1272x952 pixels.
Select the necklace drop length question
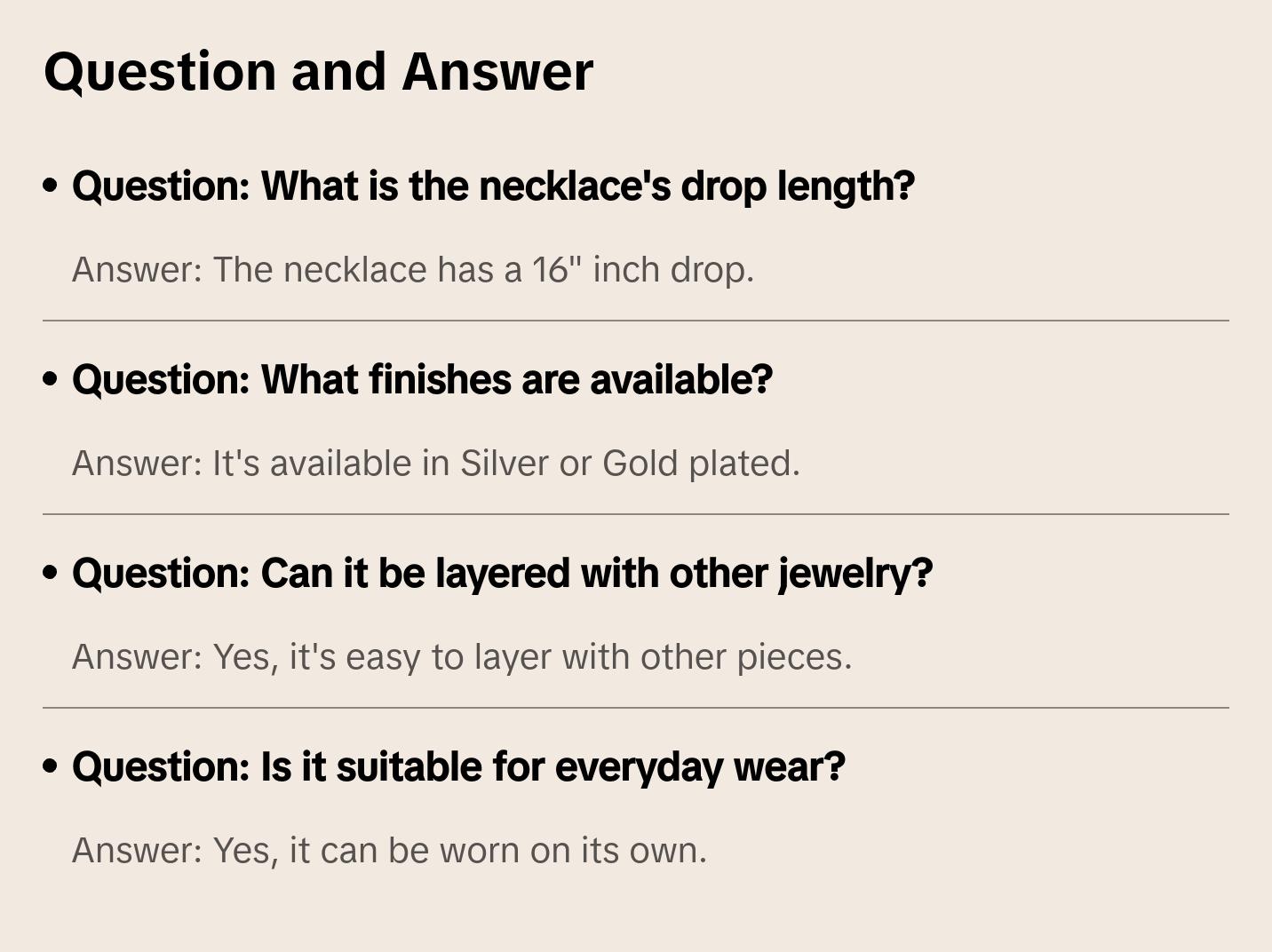point(493,186)
